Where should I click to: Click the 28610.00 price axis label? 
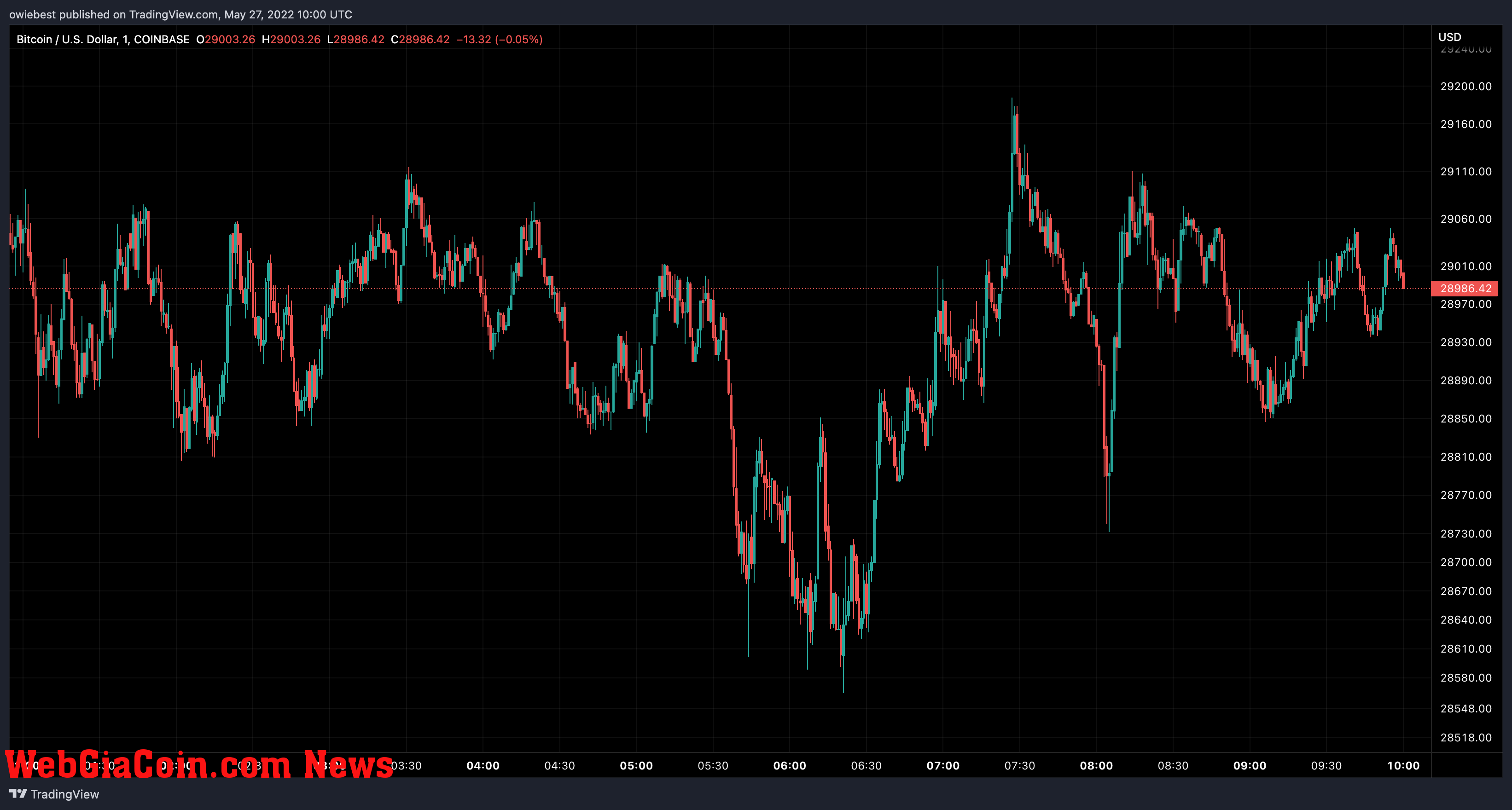pos(1465,648)
